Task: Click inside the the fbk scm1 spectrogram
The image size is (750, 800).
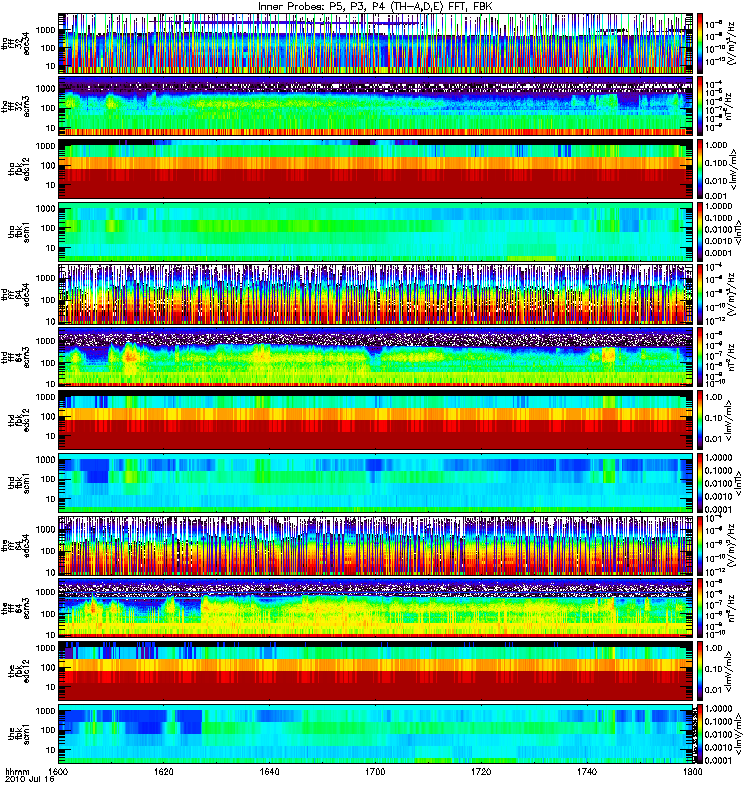Action: pyautogui.click(x=375, y=734)
